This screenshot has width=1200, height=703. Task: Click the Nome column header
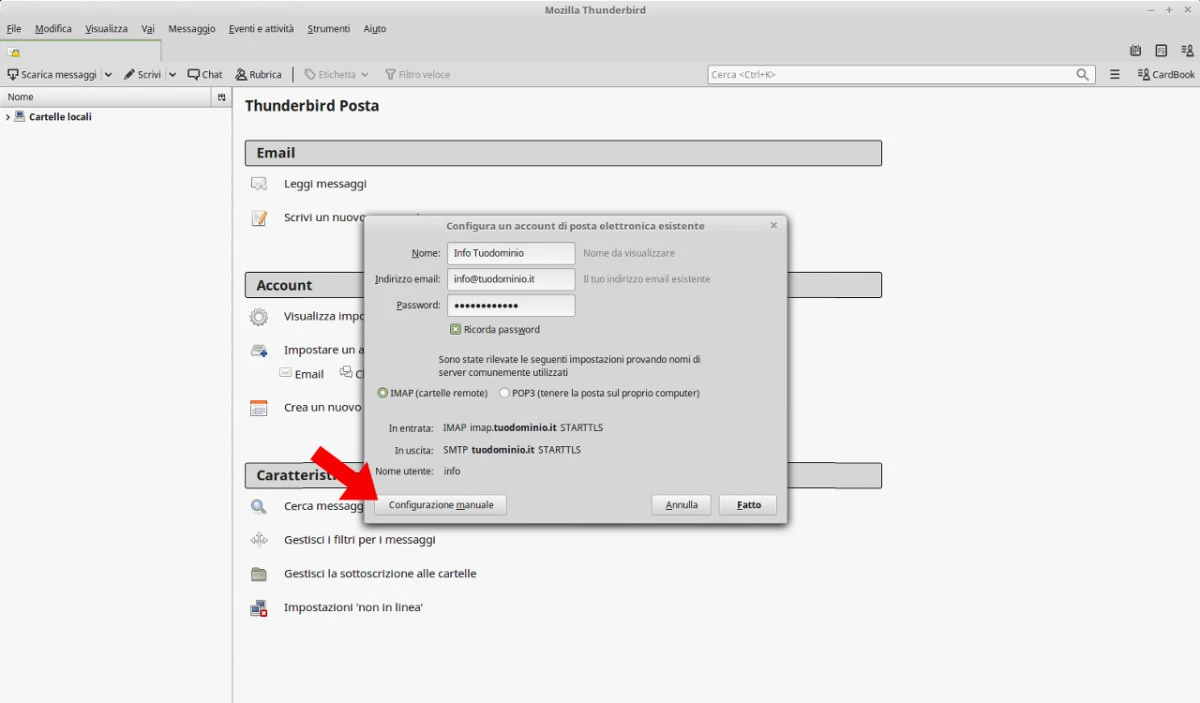[106, 97]
